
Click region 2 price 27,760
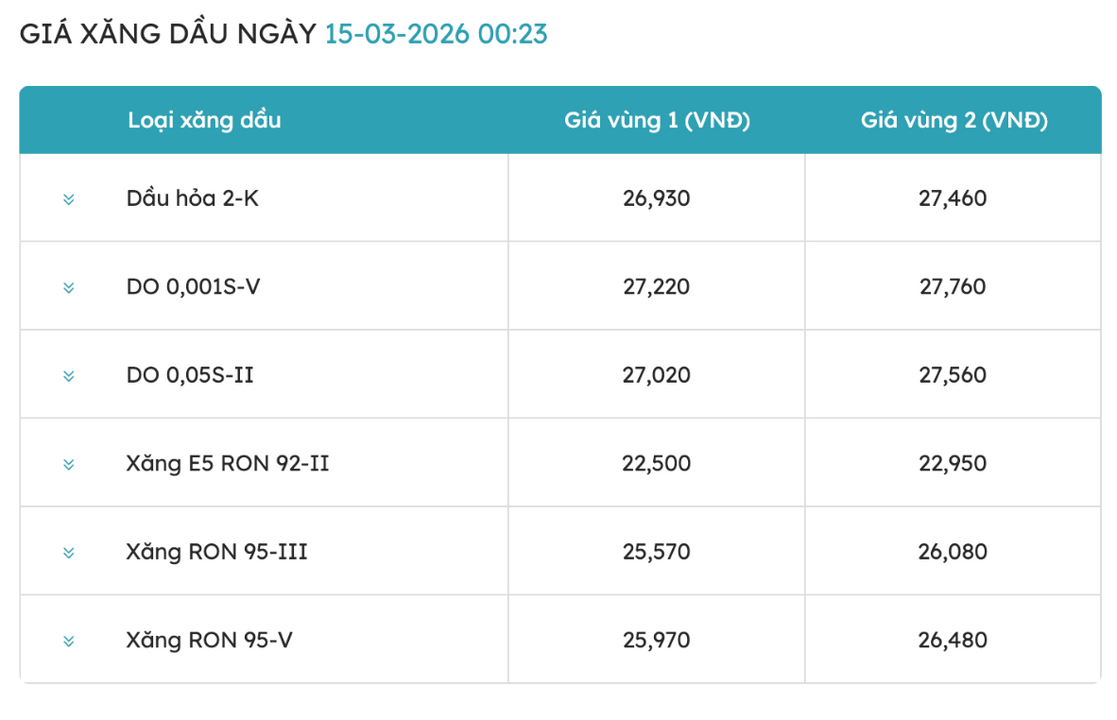pyautogui.click(x=953, y=287)
